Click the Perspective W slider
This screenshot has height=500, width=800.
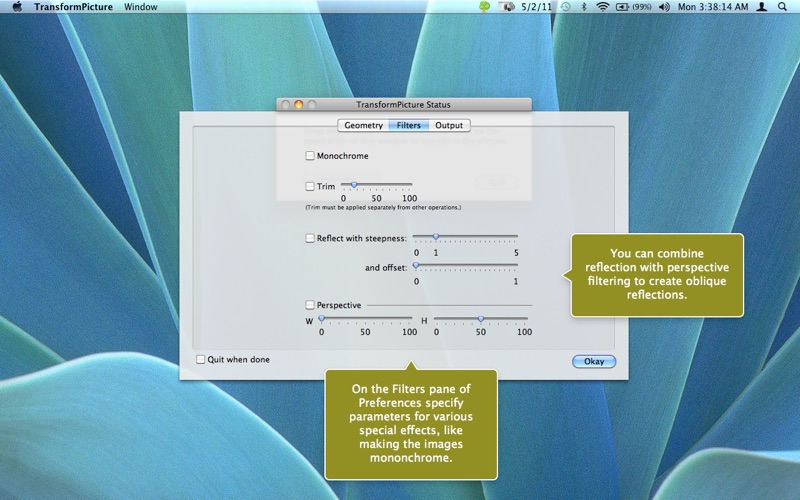[x=365, y=318]
